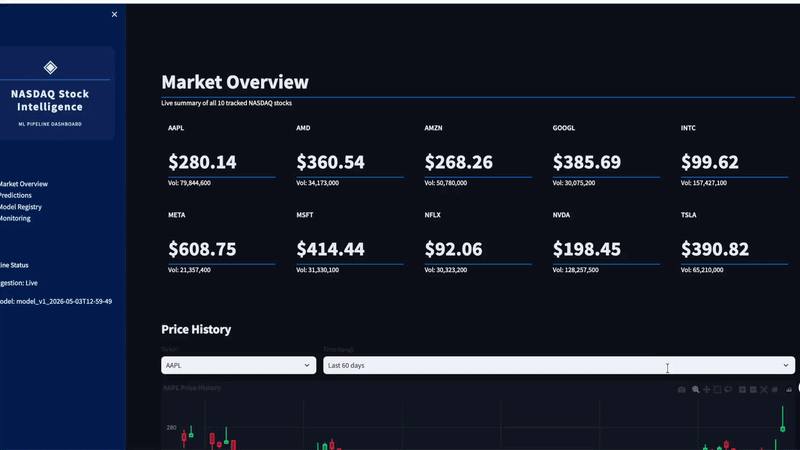
Task: Click the chevron arrow of the Last 60 days select
Action: point(786,365)
